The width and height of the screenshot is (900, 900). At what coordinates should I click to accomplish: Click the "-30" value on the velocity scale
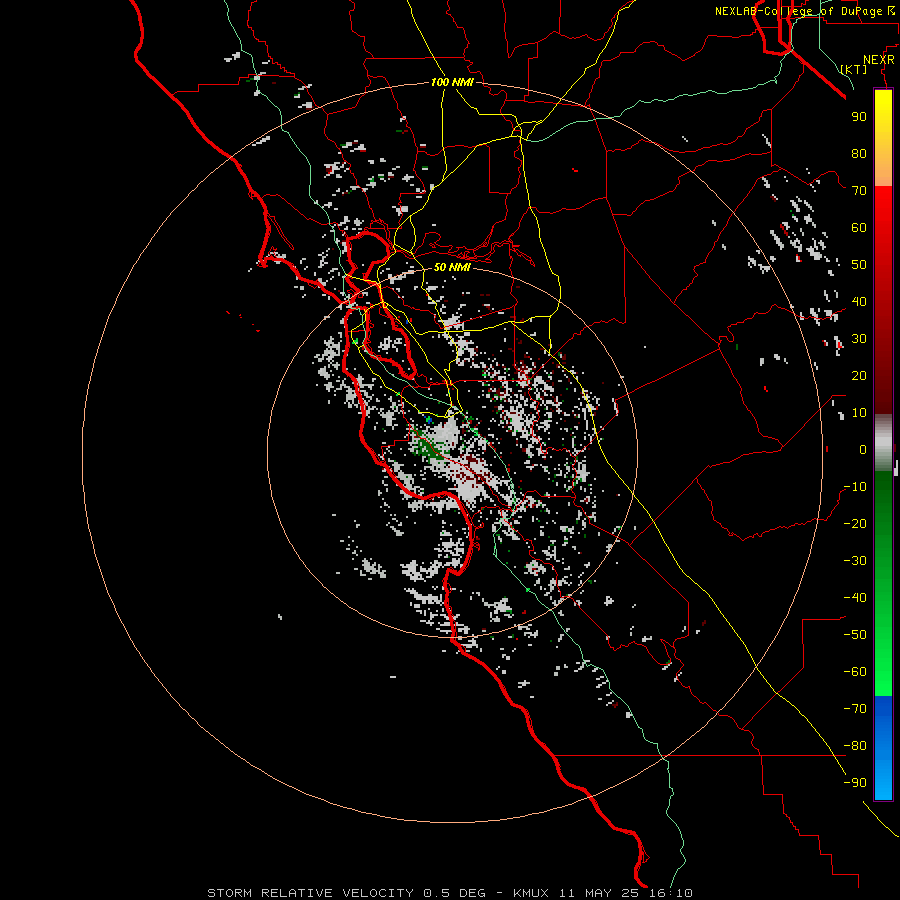click(x=855, y=561)
